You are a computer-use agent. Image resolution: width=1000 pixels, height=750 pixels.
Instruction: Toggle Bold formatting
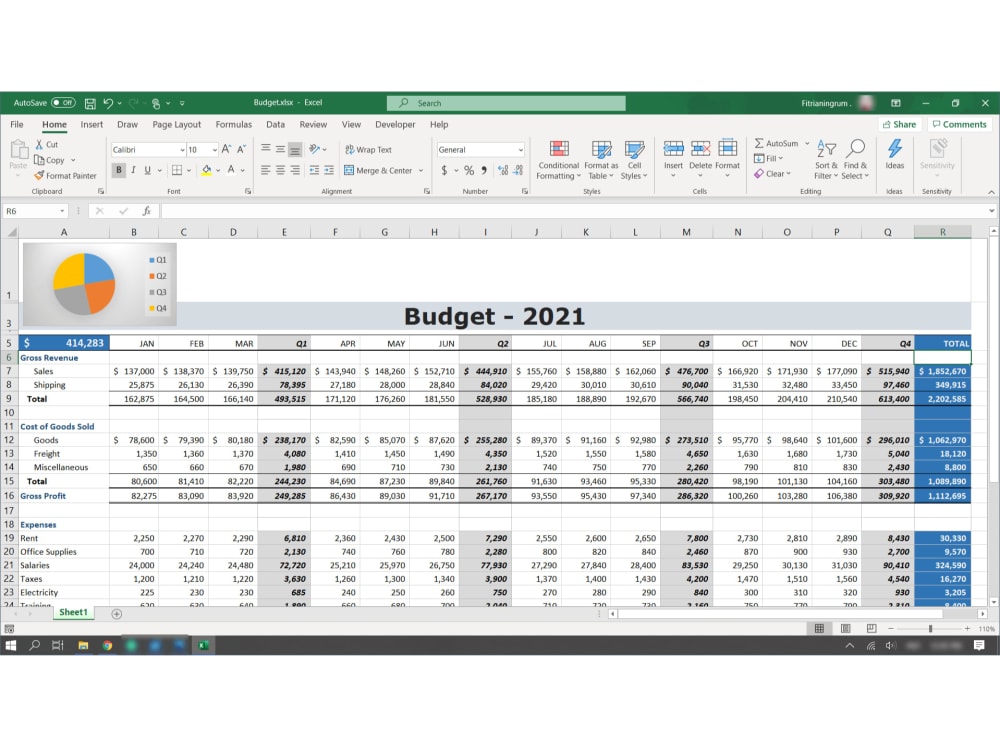tap(119, 170)
